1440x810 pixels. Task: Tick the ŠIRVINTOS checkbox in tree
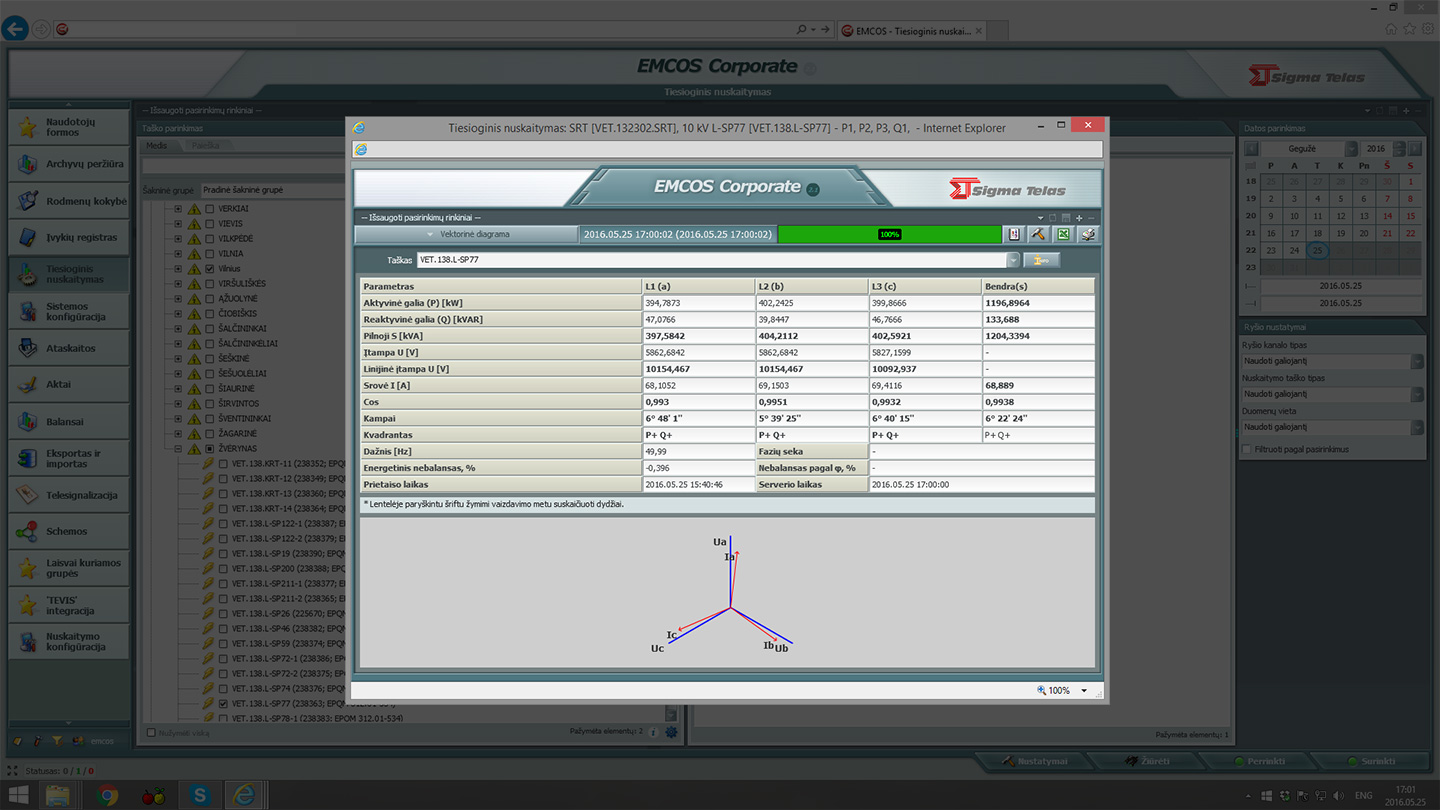pyautogui.click(x=209, y=403)
